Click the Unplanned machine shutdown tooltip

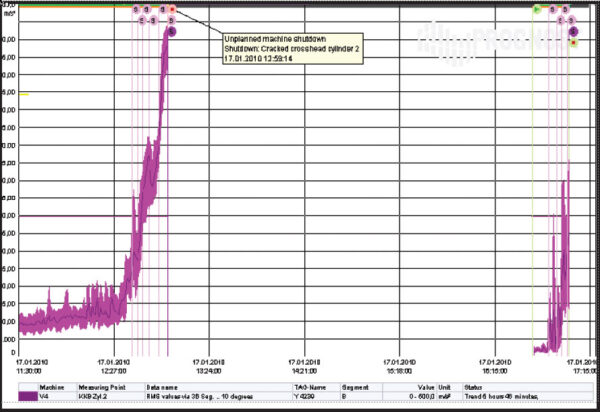(x=288, y=47)
